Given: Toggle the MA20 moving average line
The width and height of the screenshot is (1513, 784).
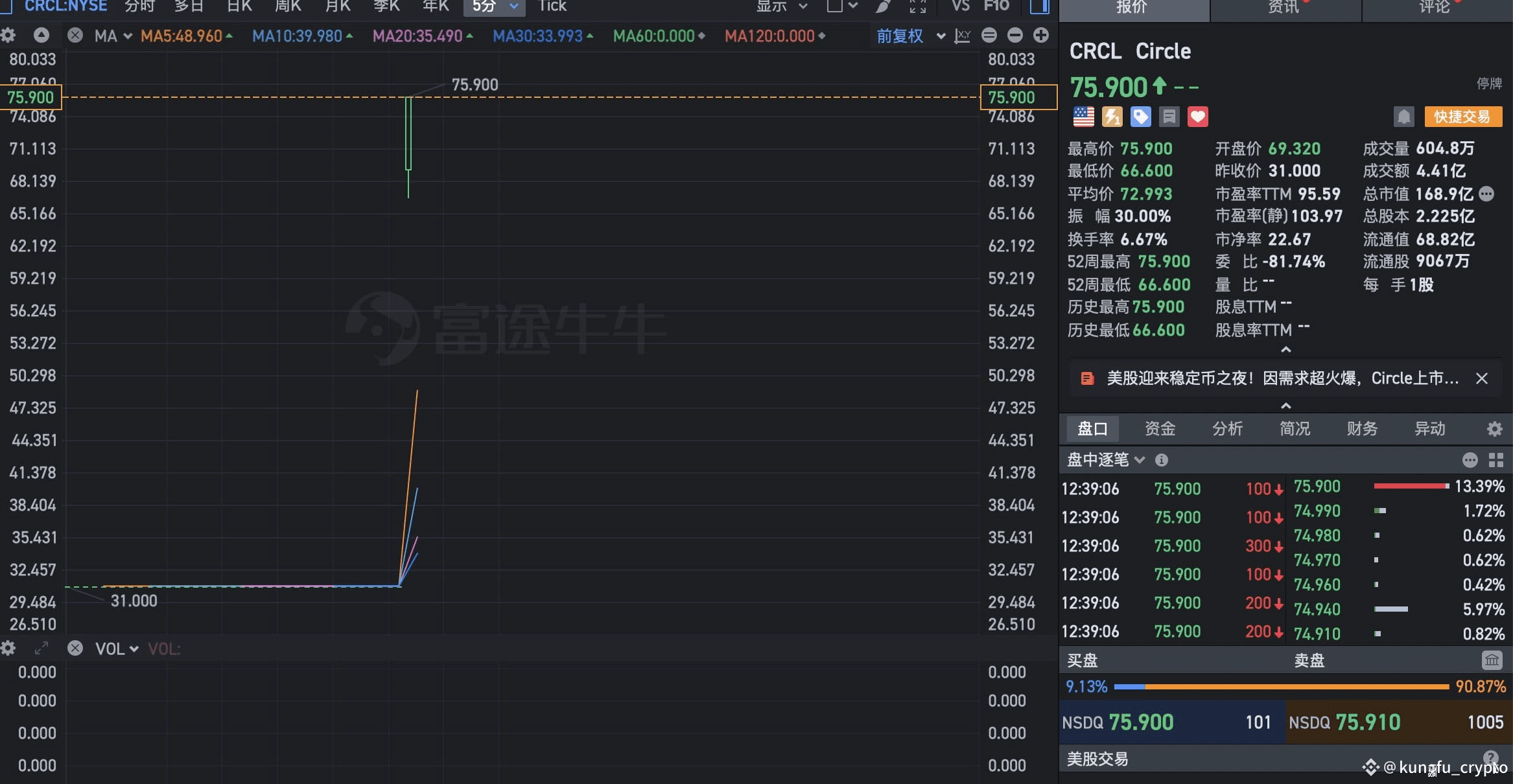Looking at the screenshot, I should [423, 36].
